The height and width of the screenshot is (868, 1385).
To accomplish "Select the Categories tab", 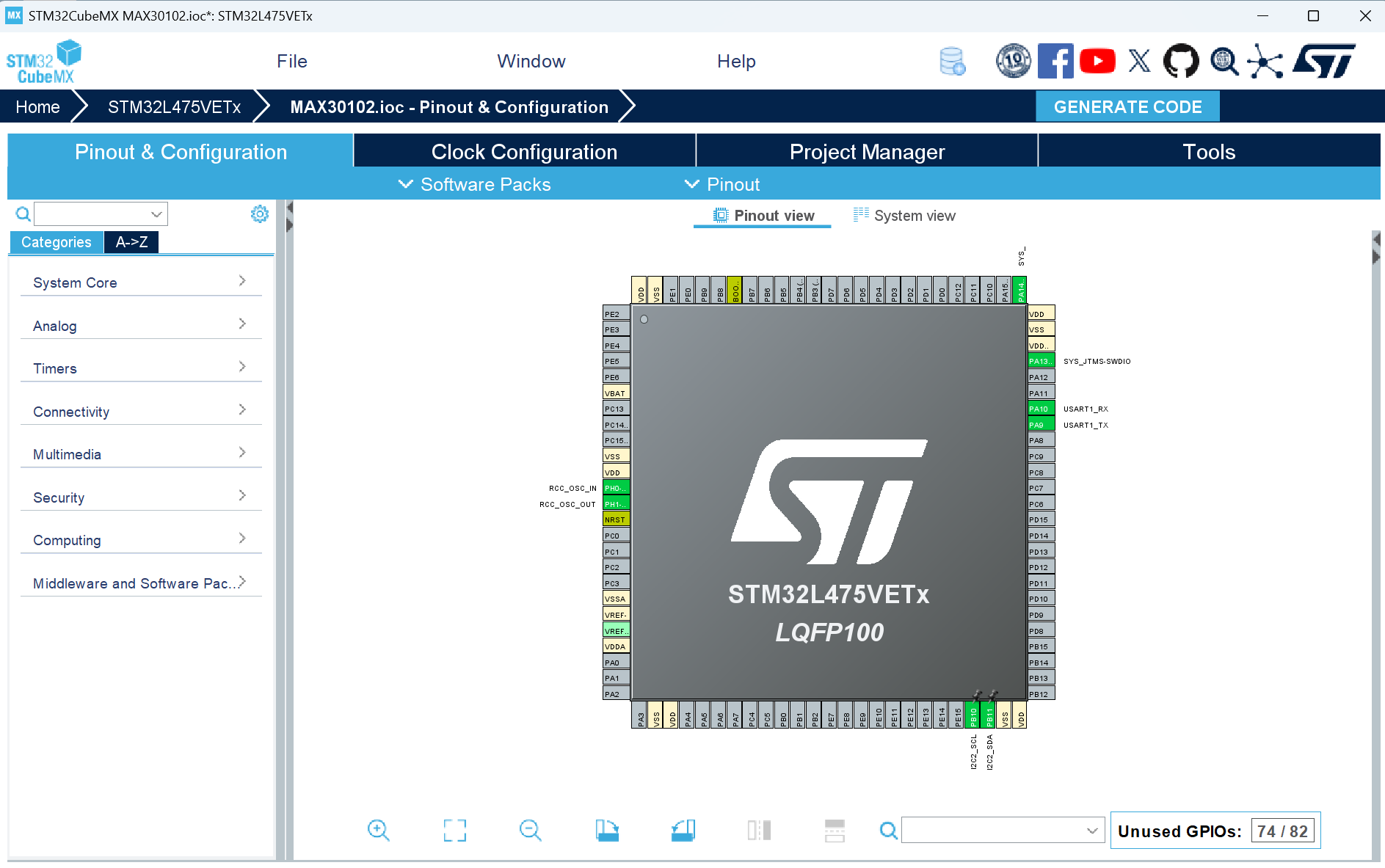I will pyautogui.click(x=57, y=242).
